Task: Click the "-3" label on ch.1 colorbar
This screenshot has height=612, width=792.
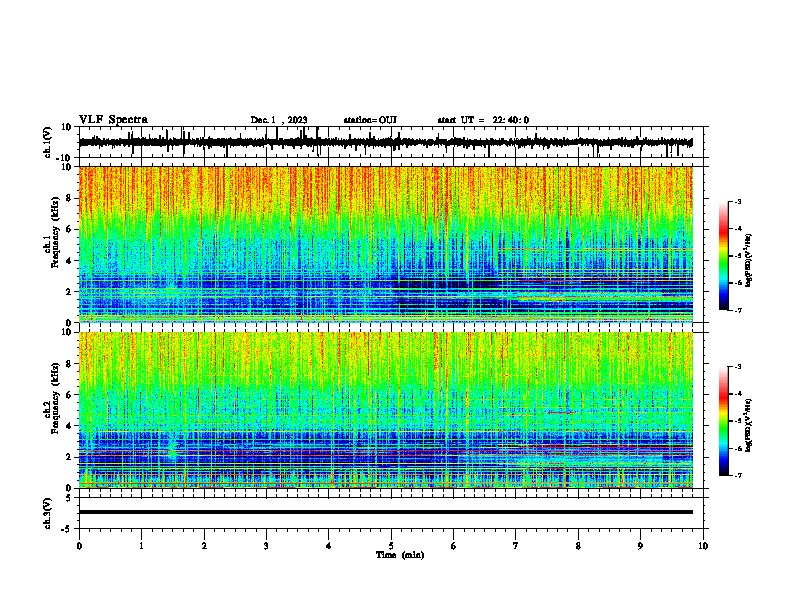Action: pyautogui.click(x=737, y=202)
